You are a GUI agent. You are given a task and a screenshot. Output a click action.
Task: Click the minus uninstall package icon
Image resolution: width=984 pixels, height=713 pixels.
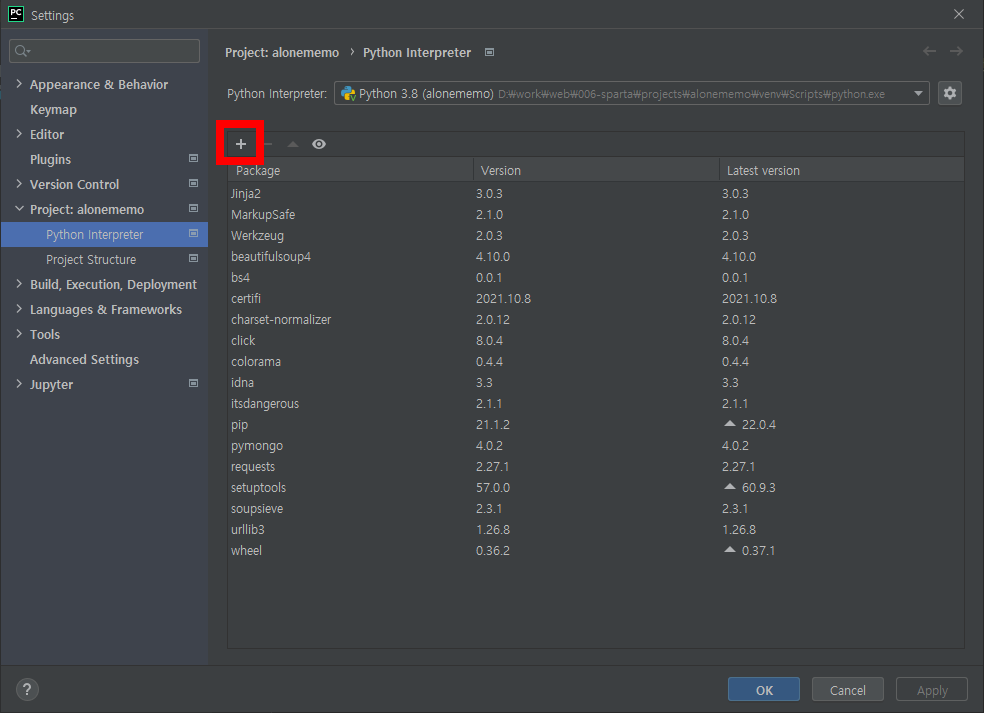268,144
